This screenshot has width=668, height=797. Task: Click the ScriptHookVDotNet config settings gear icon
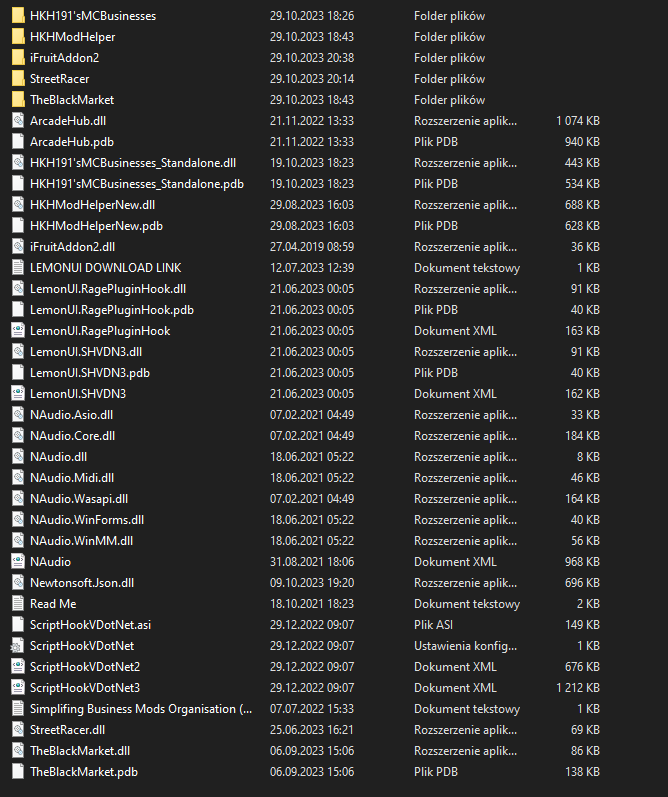point(17,646)
